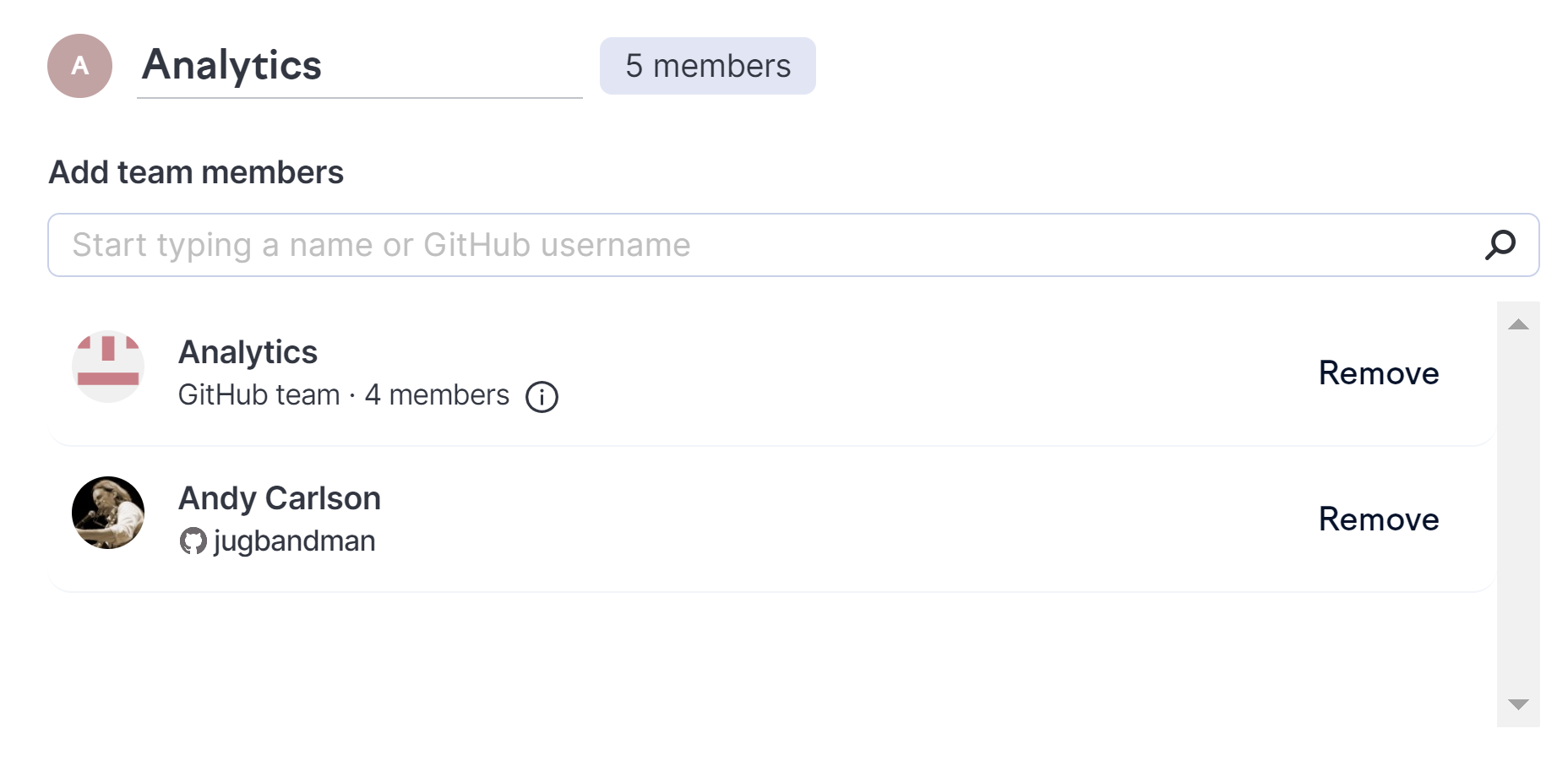Click the GitHub logo next to jugbandman

[x=193, y=541]
